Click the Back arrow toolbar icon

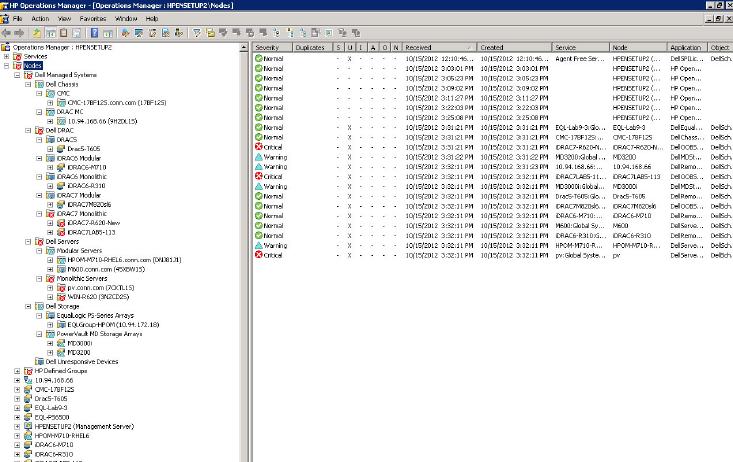coord(7,33)
